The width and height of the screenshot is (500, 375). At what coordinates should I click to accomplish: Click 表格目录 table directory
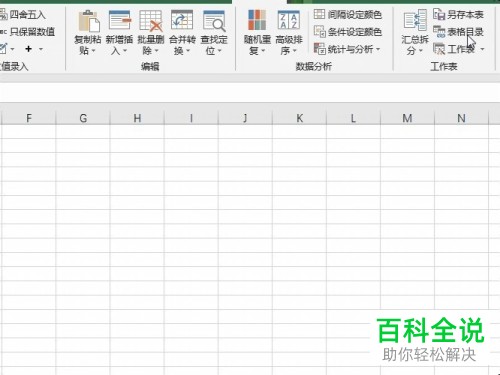[x=458, y=32]
